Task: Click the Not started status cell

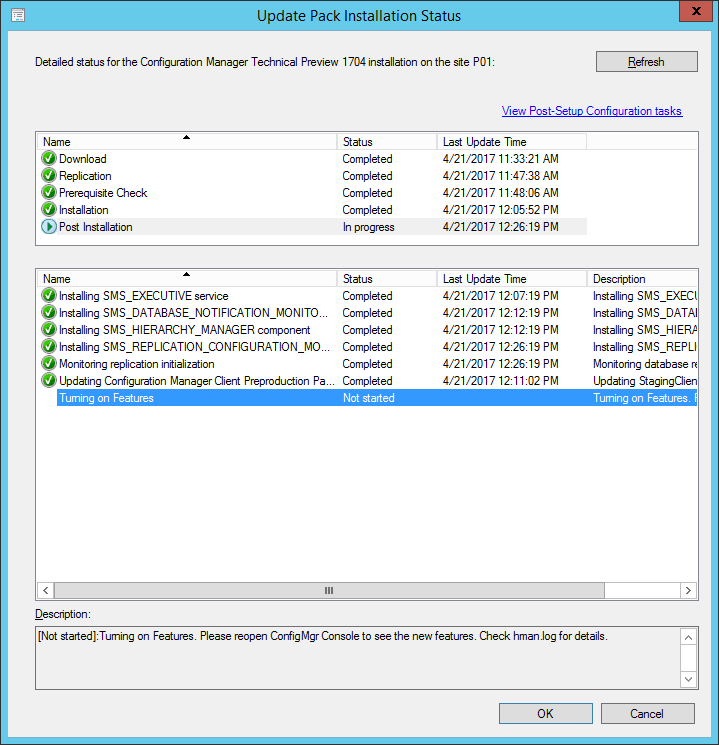Action: pos(369,398)
